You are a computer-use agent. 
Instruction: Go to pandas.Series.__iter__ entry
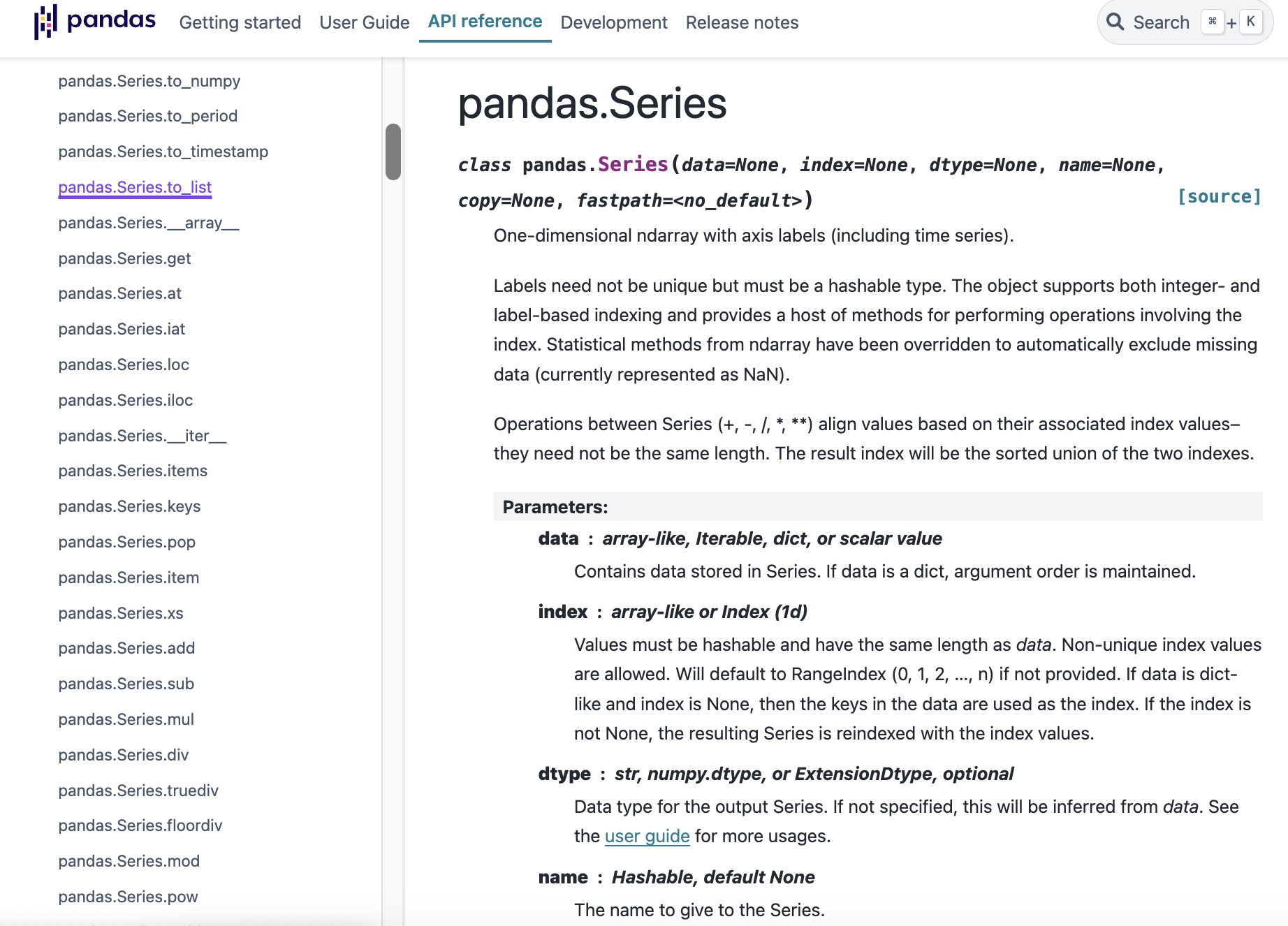(142, 436)
